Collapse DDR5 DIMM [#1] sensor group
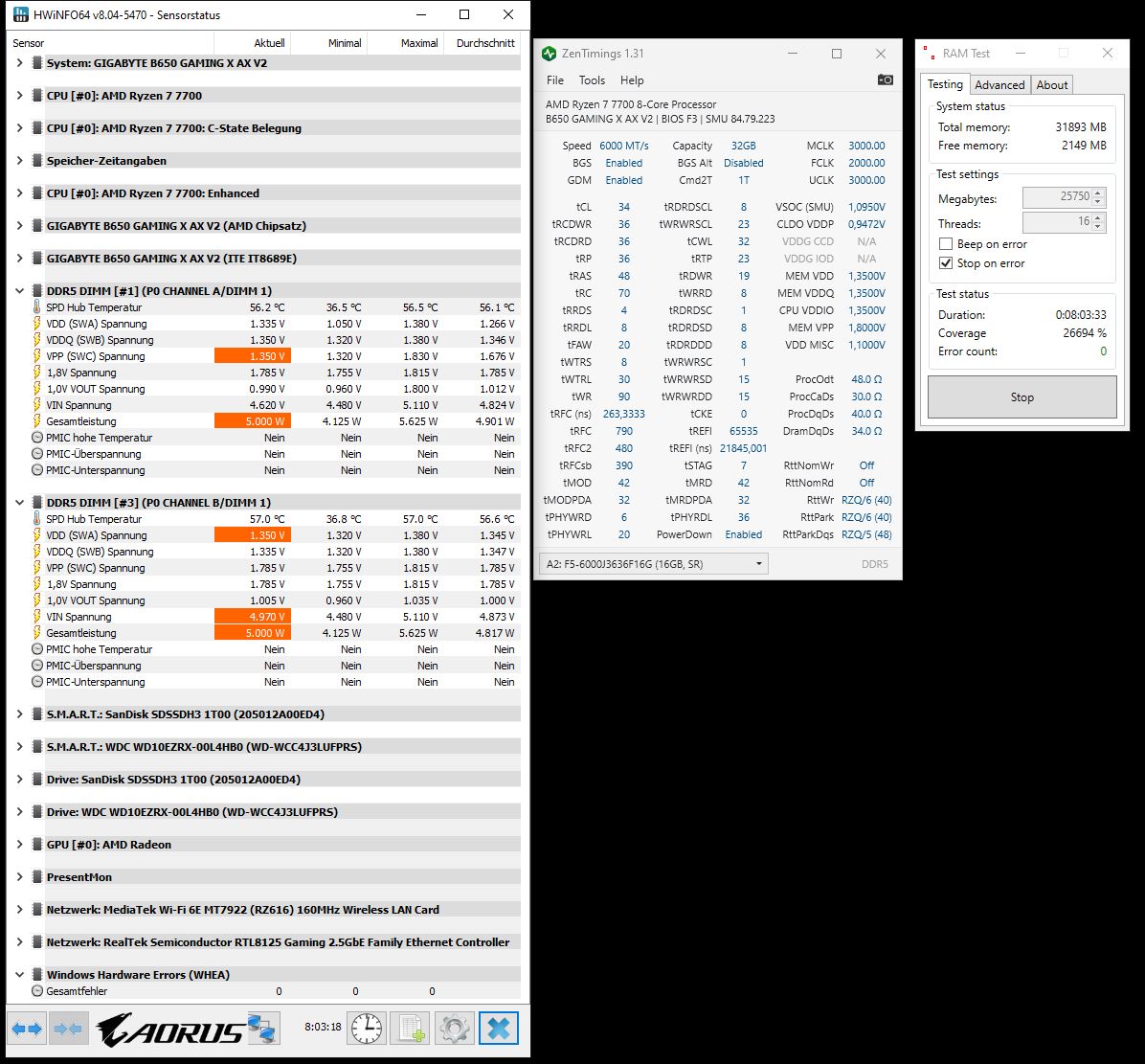This screenshot has width=1145, height=1064. (20, 290)
